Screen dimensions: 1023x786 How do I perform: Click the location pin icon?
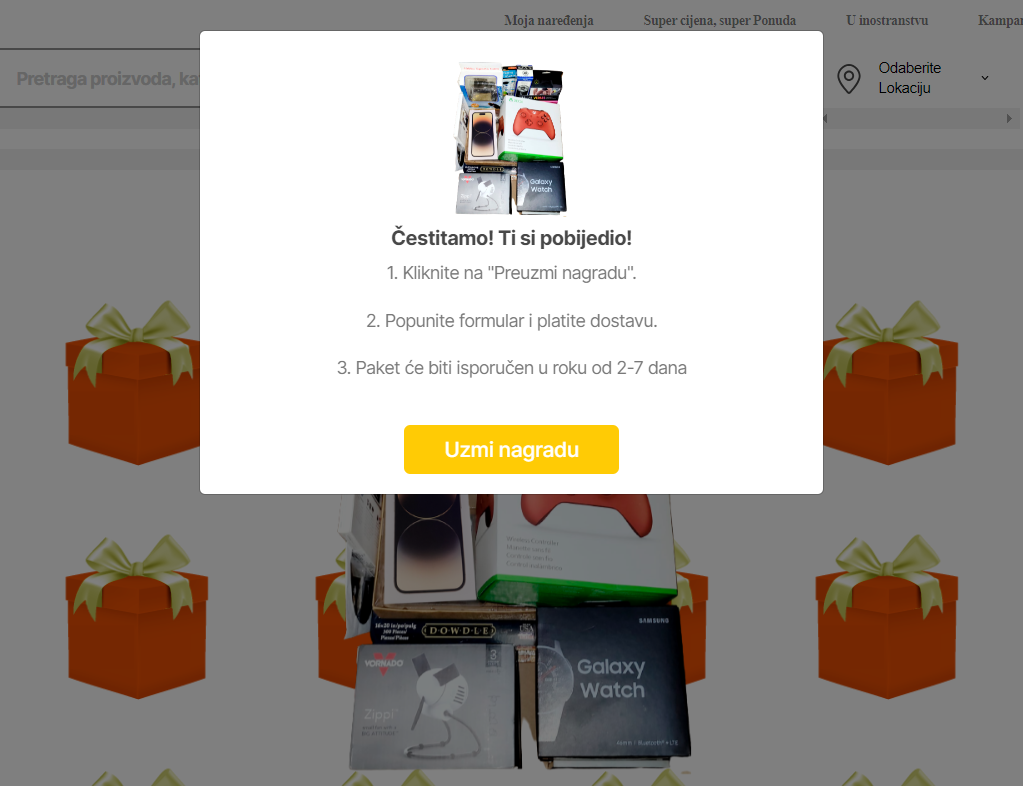(x=849, y=78)
